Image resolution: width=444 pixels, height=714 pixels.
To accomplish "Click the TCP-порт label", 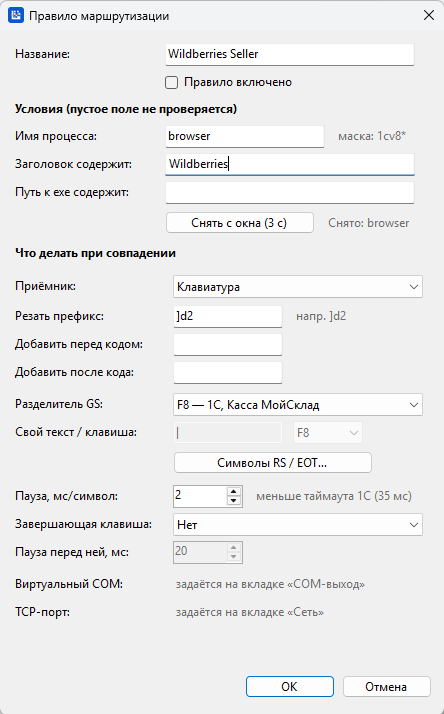I will click(42, 612).
